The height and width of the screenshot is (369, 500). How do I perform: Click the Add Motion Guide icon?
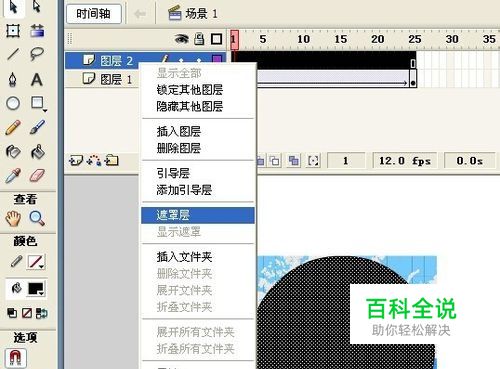point(94,161)
